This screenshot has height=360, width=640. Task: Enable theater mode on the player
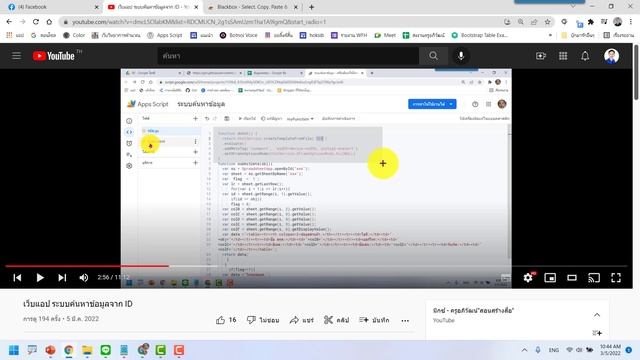click(572, 278)
